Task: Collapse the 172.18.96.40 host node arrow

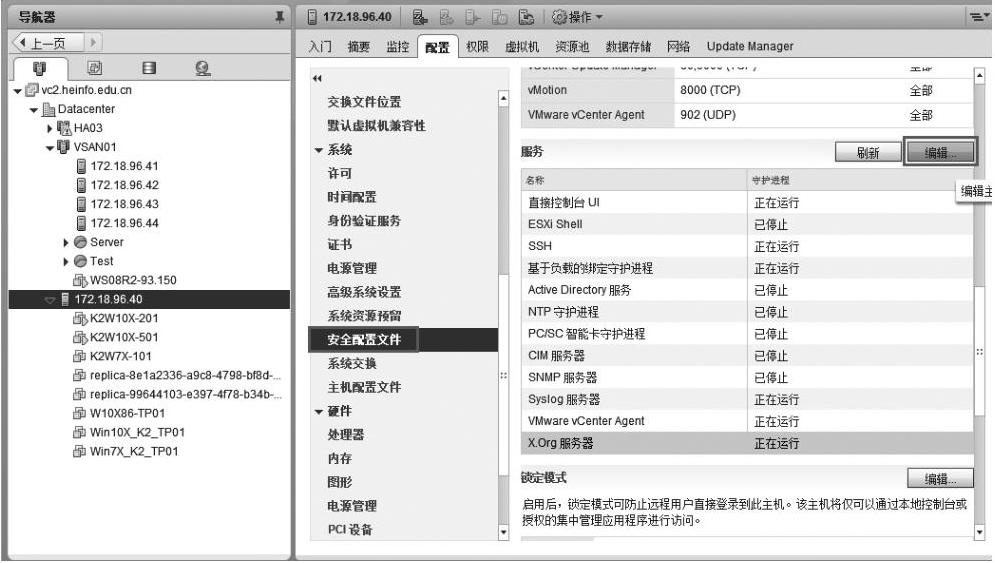Action: click(50, 300)
